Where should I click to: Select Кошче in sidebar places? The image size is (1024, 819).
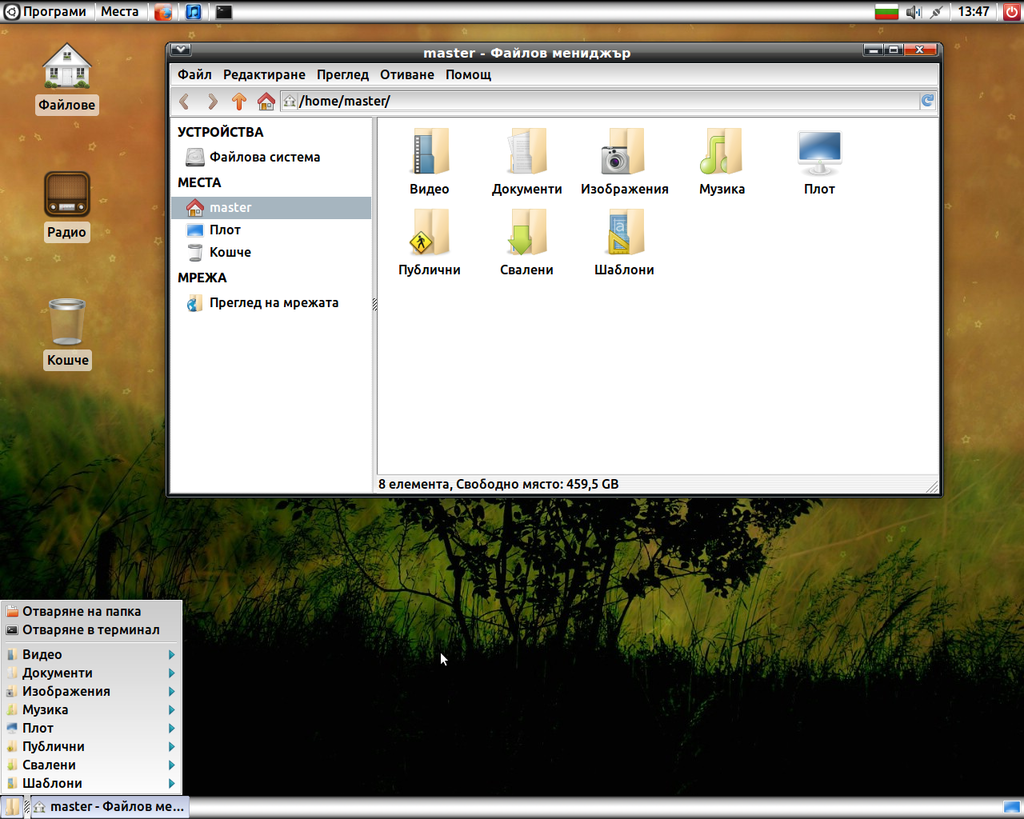pos(271,252)
